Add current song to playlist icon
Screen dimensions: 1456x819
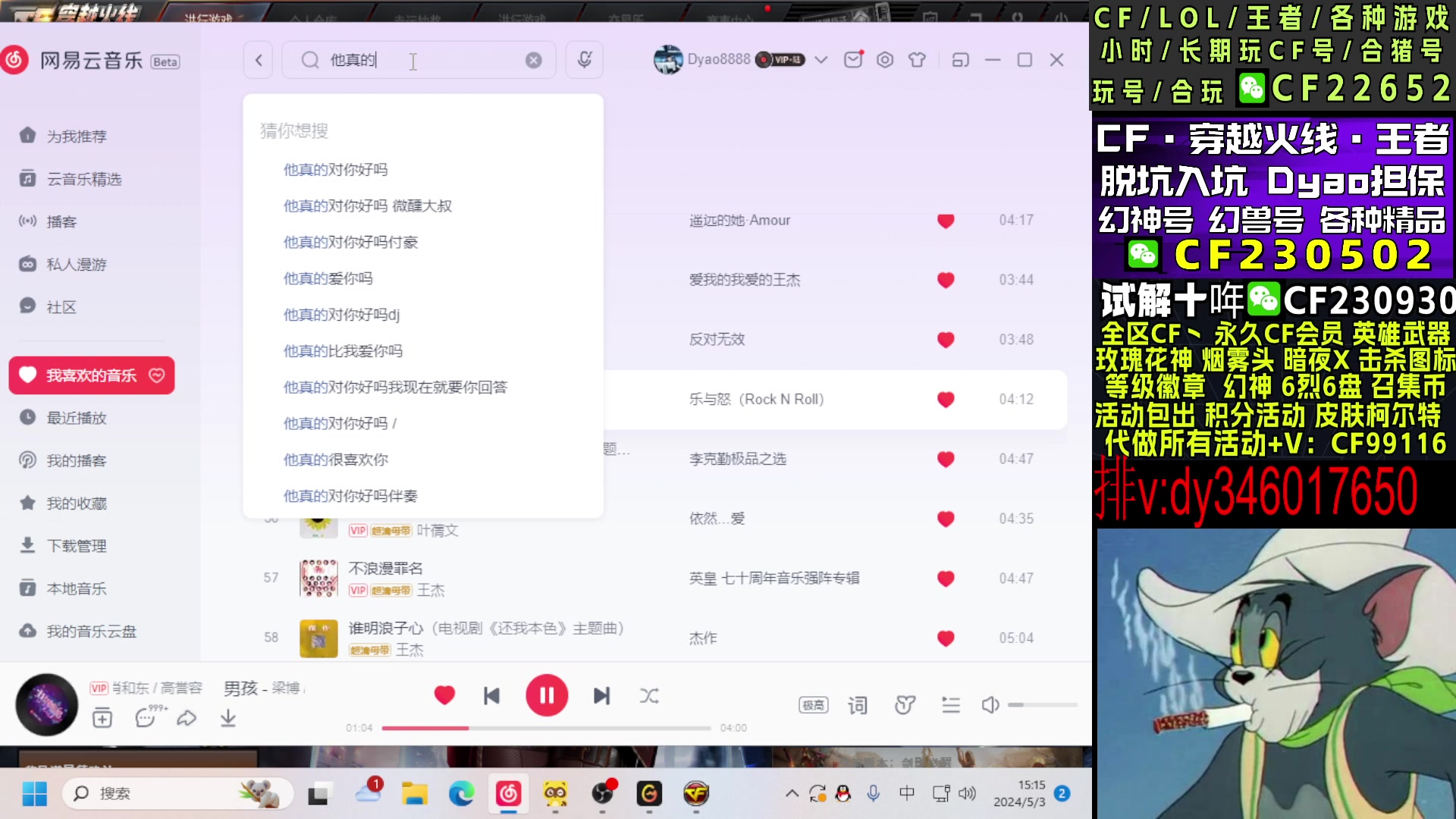point(102,718)
